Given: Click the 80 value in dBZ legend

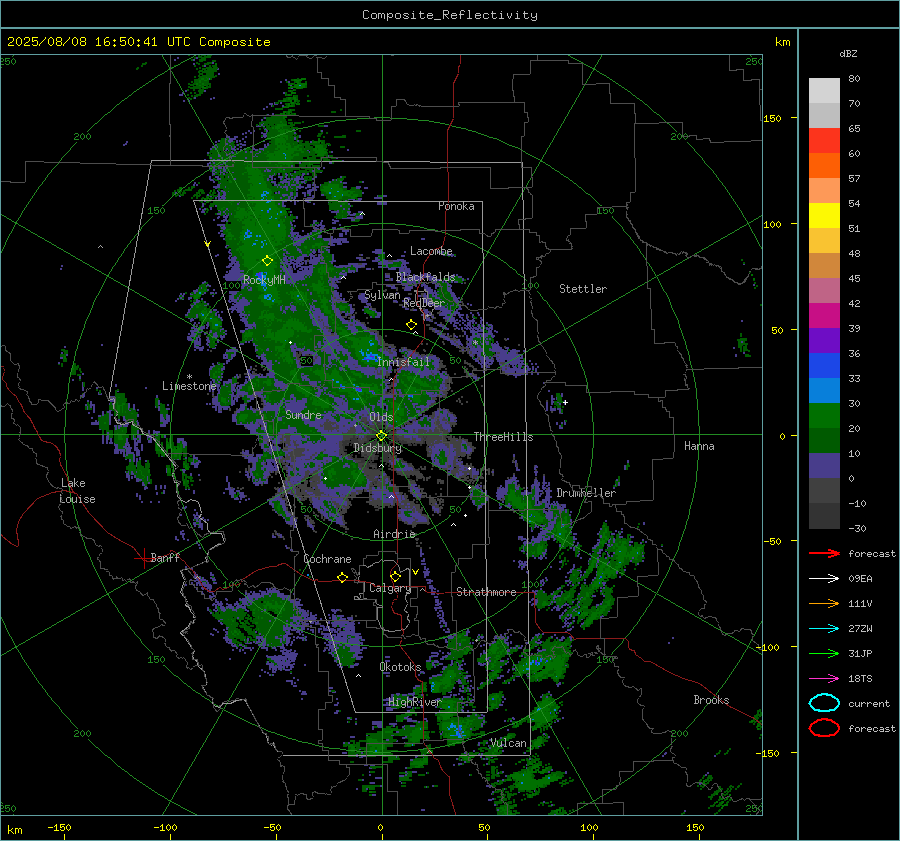Looking at the screenshot, I should 854,79.
